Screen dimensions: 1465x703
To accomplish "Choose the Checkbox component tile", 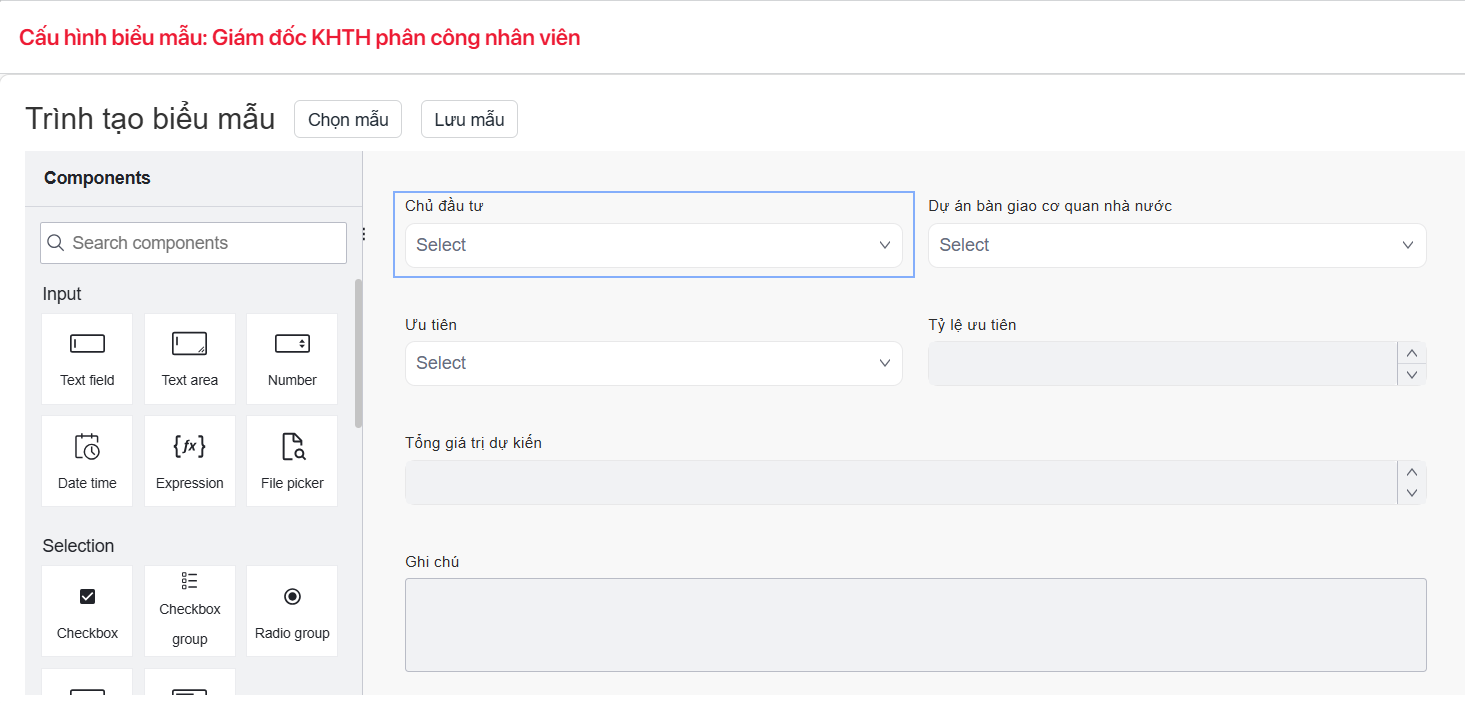I will tap(87, 611).
